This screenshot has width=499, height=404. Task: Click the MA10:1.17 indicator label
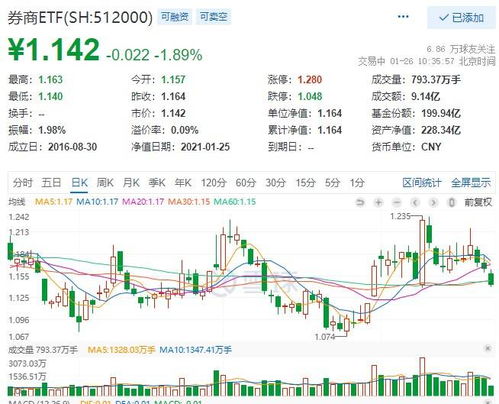(97, 202)
